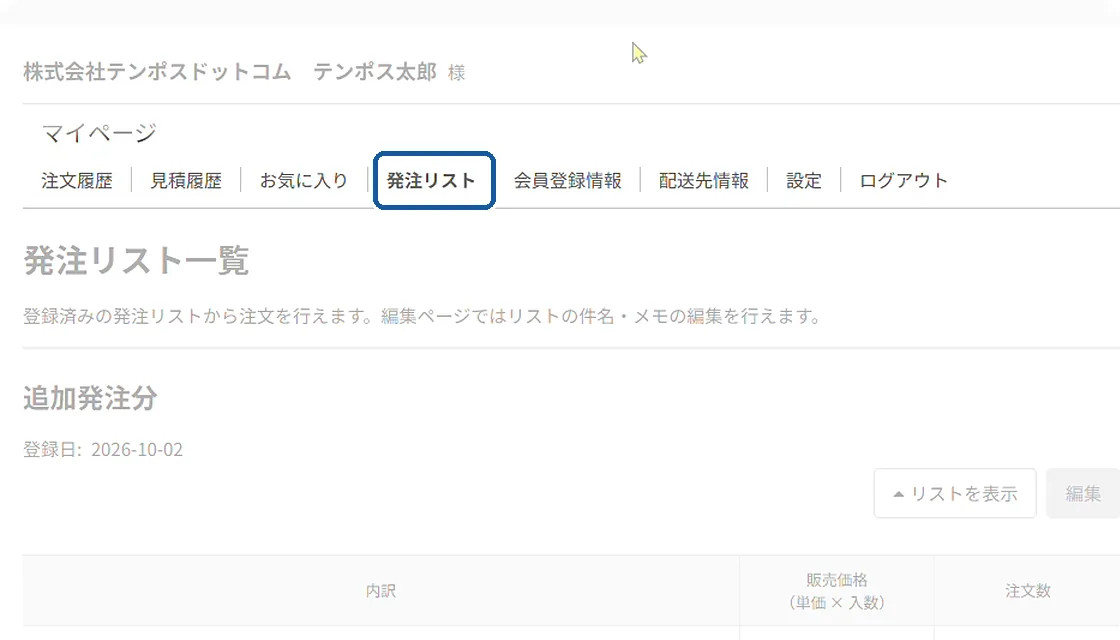Switch to the お気に入り tab
This screenshot has width=1120, height=640.
(304, 181)
